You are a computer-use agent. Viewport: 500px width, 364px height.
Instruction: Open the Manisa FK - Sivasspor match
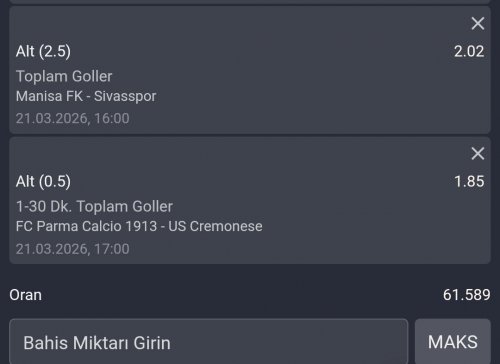coord(86,96)
